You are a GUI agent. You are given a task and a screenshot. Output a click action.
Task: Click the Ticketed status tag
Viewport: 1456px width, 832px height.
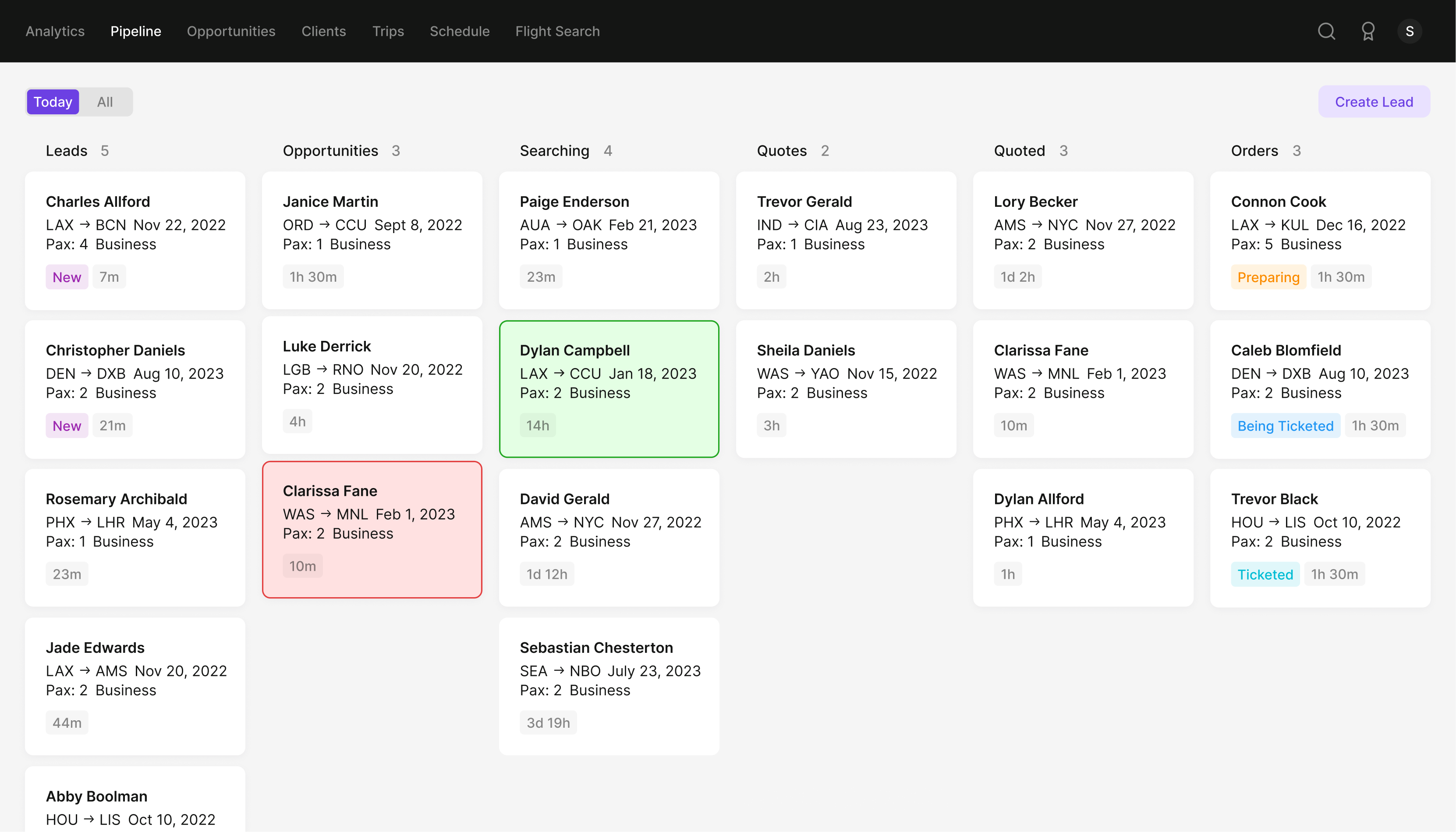pyautogui.click(x=1265, y=574)
